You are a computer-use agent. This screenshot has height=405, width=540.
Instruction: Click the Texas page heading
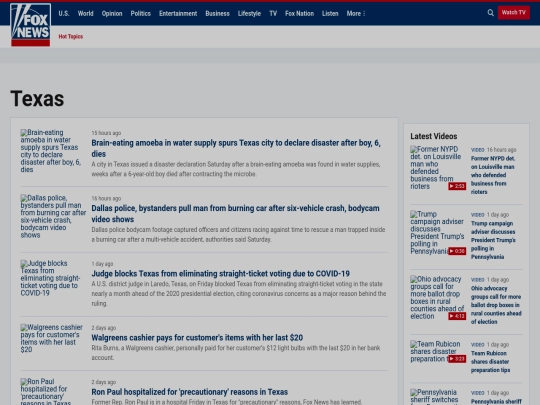(37, 99)
